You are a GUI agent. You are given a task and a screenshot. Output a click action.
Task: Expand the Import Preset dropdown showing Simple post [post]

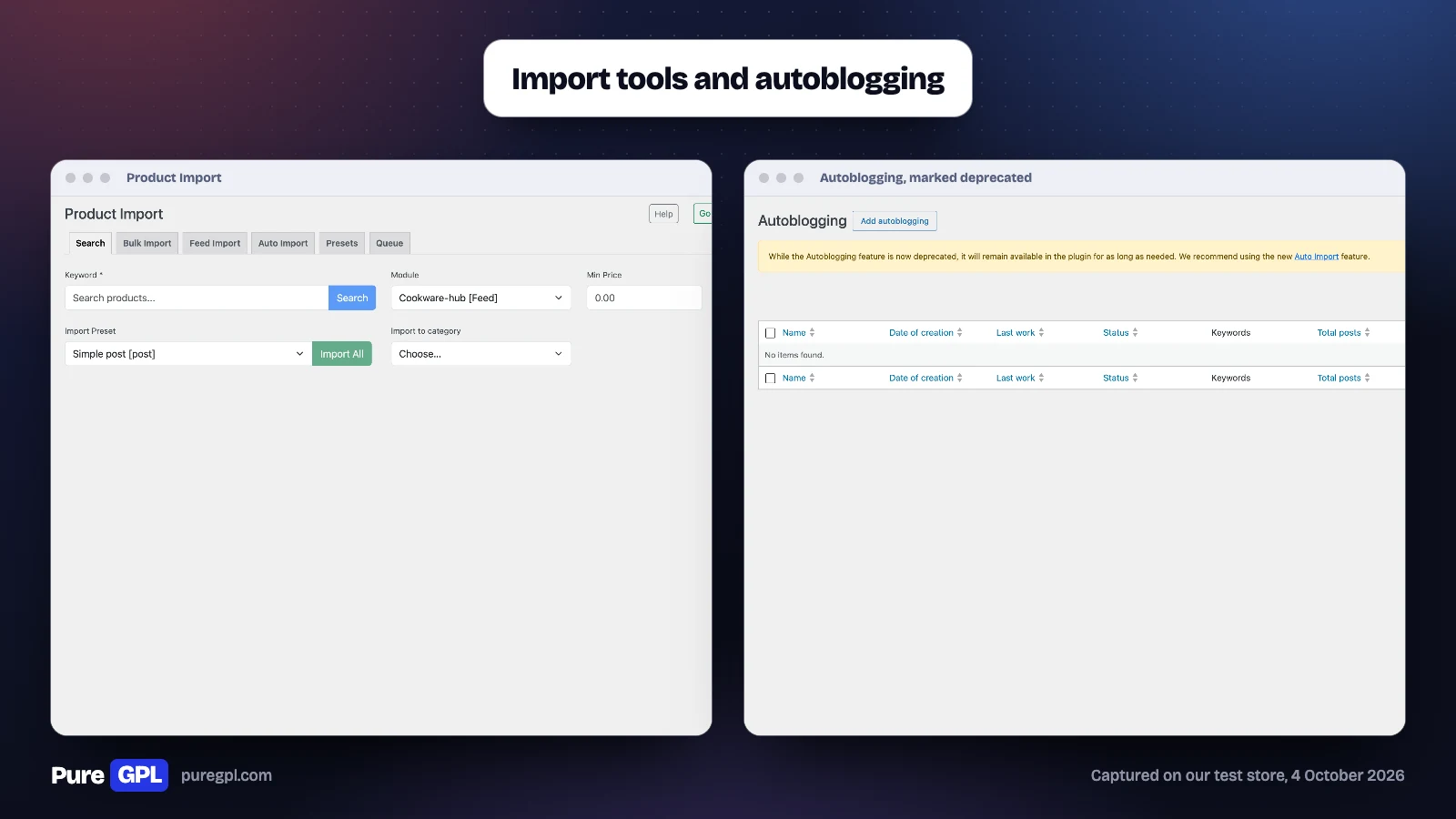point(188,354)
